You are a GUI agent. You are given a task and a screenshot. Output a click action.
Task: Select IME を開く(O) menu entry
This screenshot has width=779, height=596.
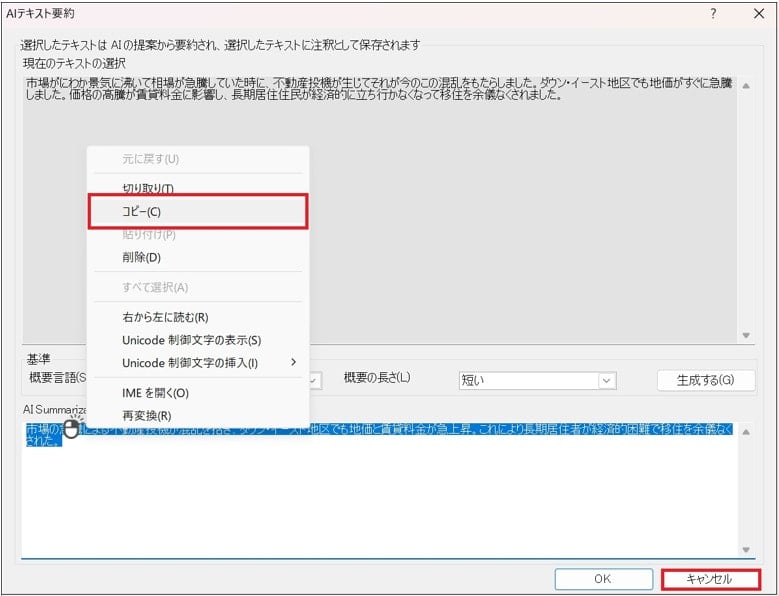pyautogui.click(x=155, y=393)
